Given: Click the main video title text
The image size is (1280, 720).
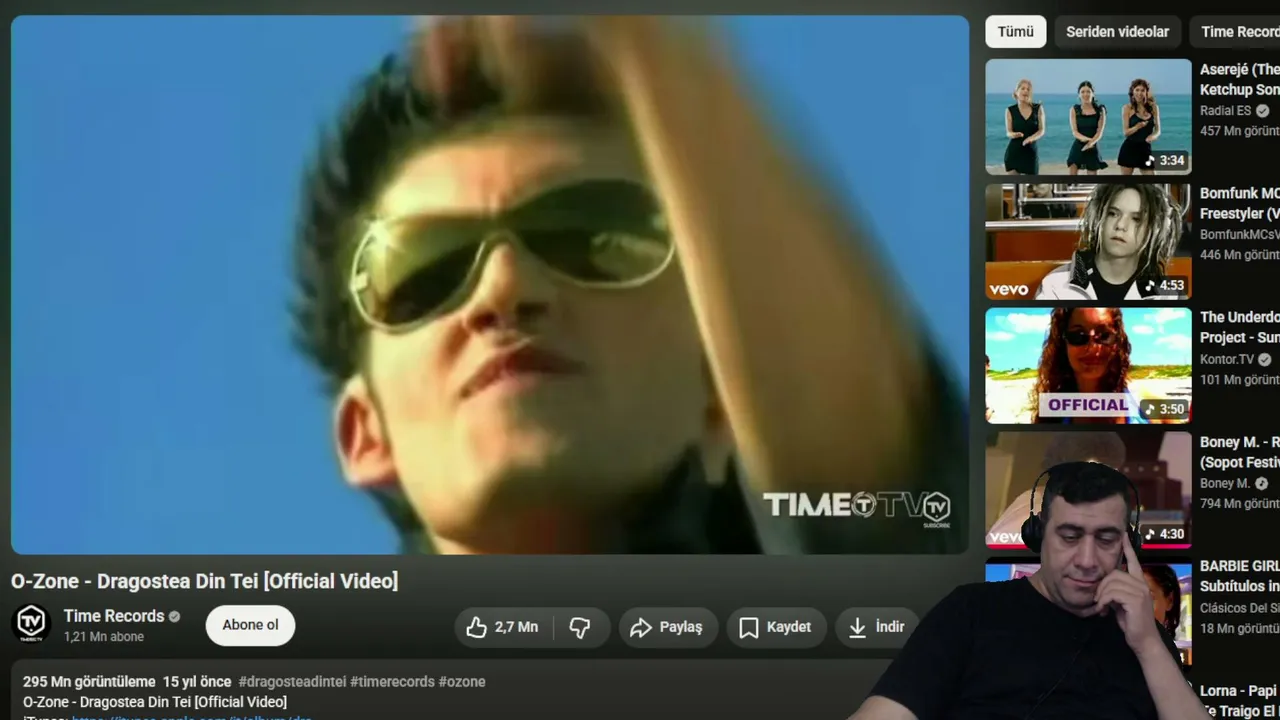Looking at the screenshot, I should click(x=205, y=581).
